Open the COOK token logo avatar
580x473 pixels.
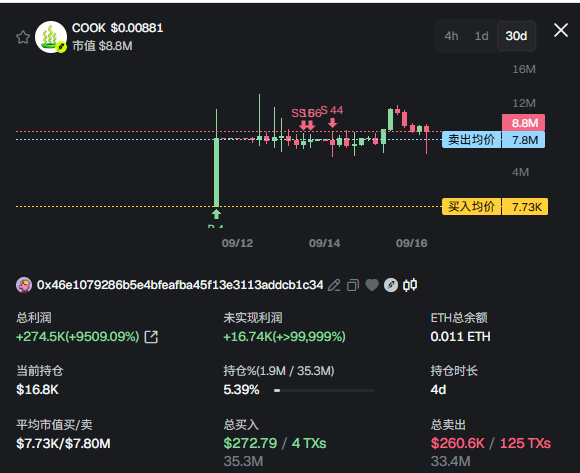click(51, 37)
